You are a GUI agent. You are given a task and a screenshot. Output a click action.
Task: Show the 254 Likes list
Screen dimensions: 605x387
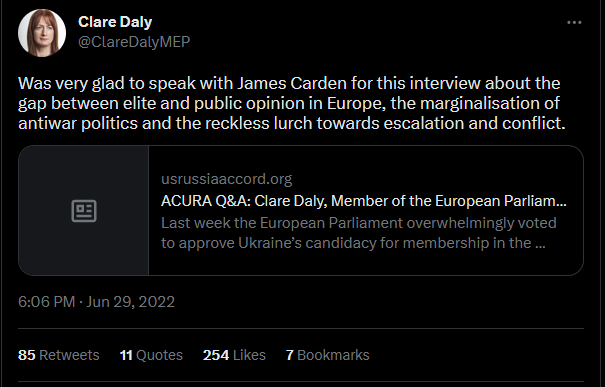click(234, 355)
